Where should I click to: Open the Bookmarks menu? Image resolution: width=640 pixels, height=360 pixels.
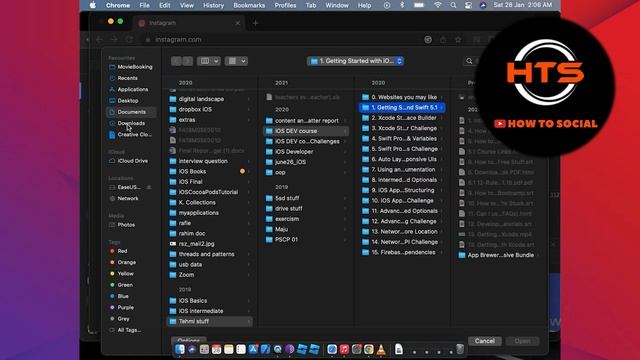[249, 5]
